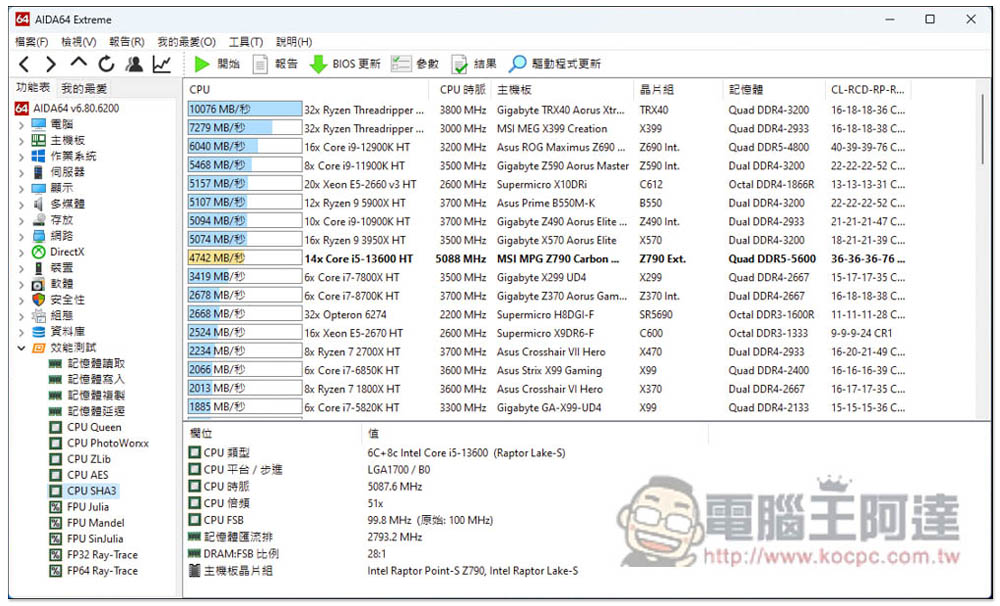Switch to 功能表 tab
The height and width of the screenshot is (606, 1000).
click(33, 87)
